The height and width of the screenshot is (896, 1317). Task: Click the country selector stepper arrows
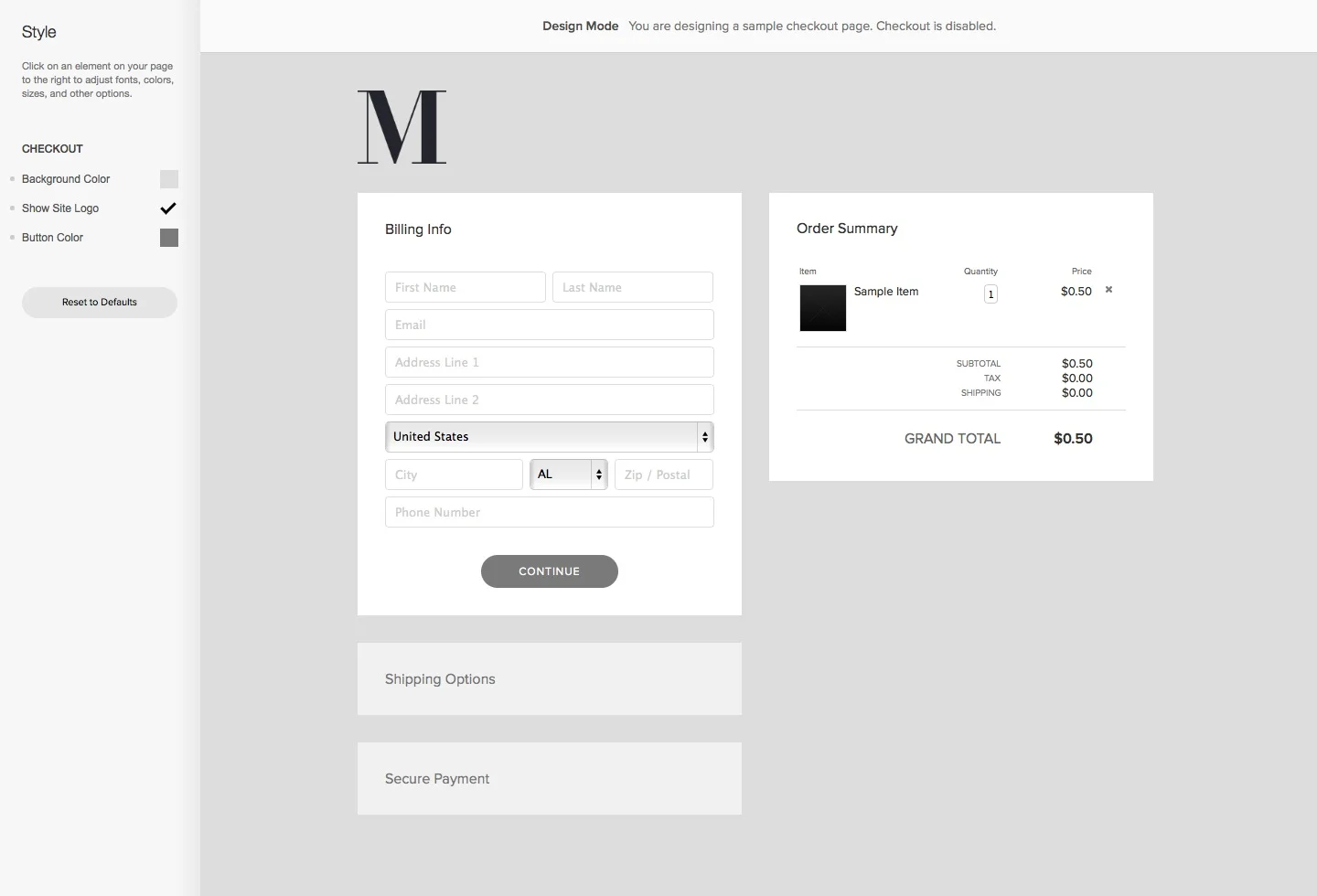[704, 437]
